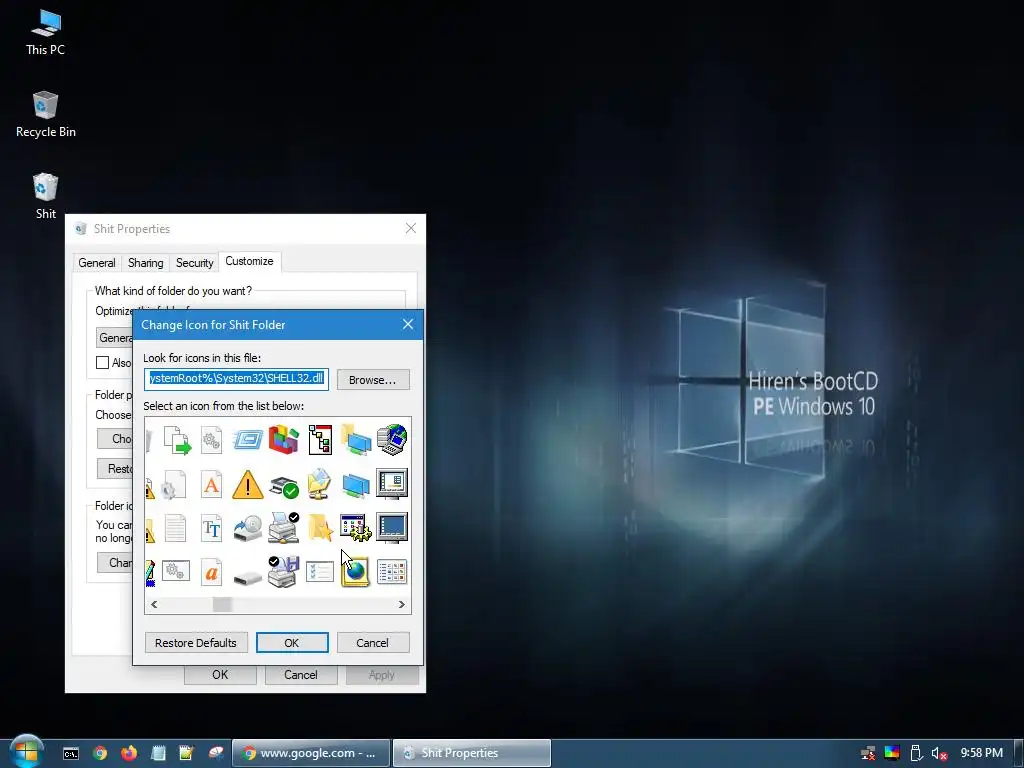Viewport: 1024px width, 768px height.
Task: Select the This PC desktop icon
Action: click(45, 33)
